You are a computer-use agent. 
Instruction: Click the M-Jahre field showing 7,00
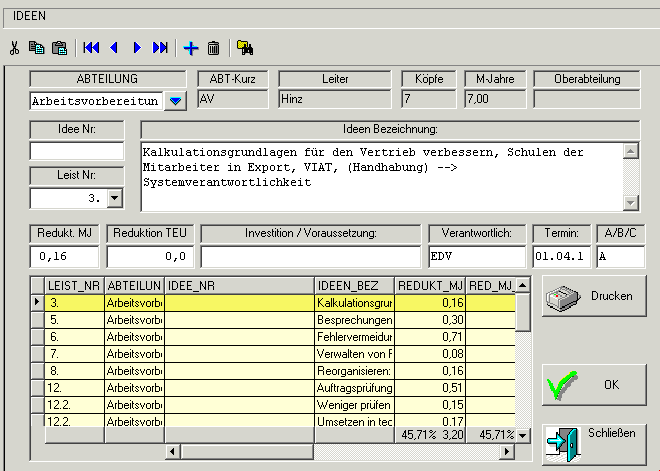click(x=495, y=99)
